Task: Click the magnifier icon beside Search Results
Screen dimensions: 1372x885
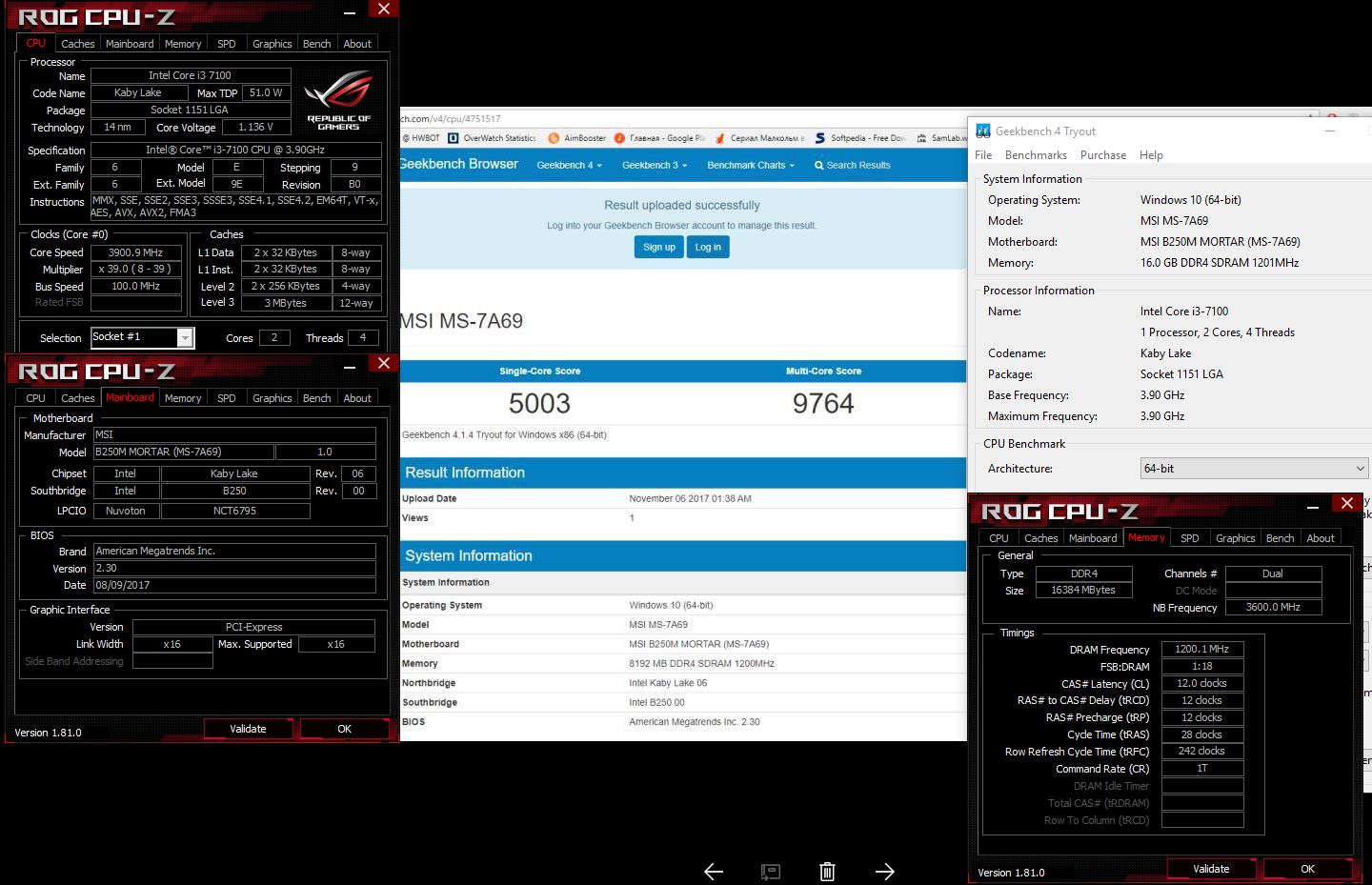Action: [x=818, y=165]
